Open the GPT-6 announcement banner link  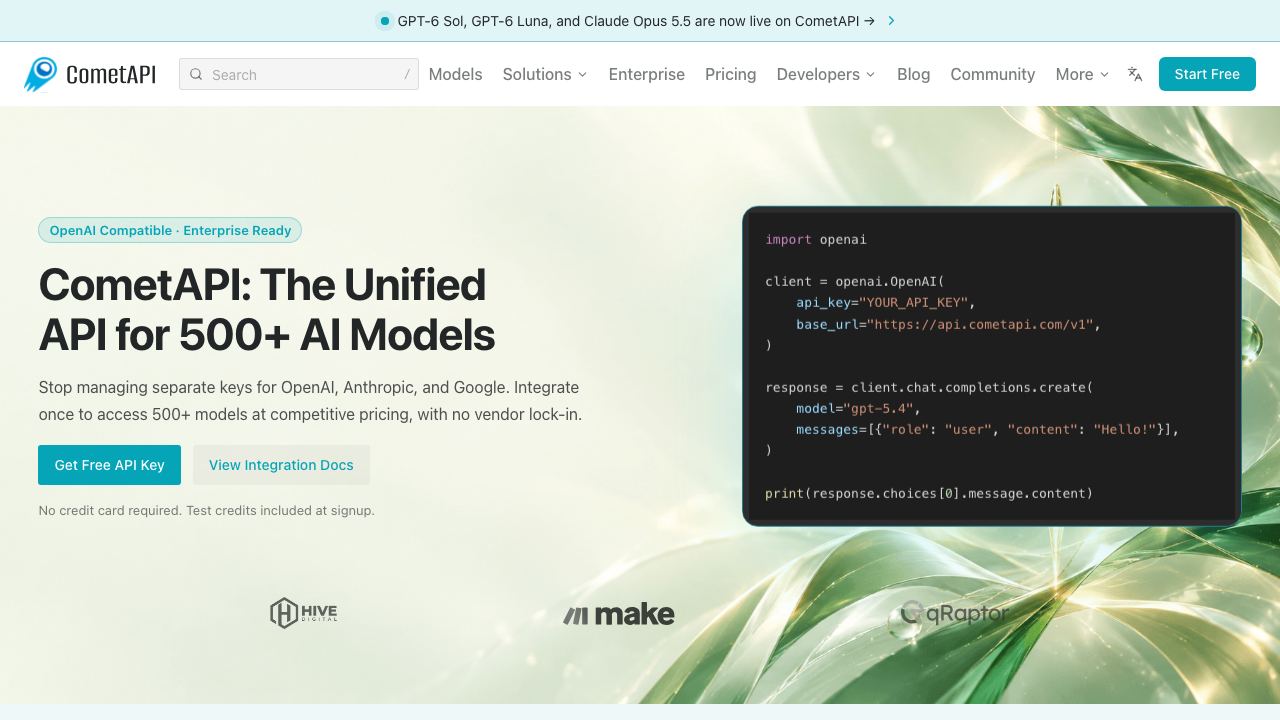click(x=636, y=20)
